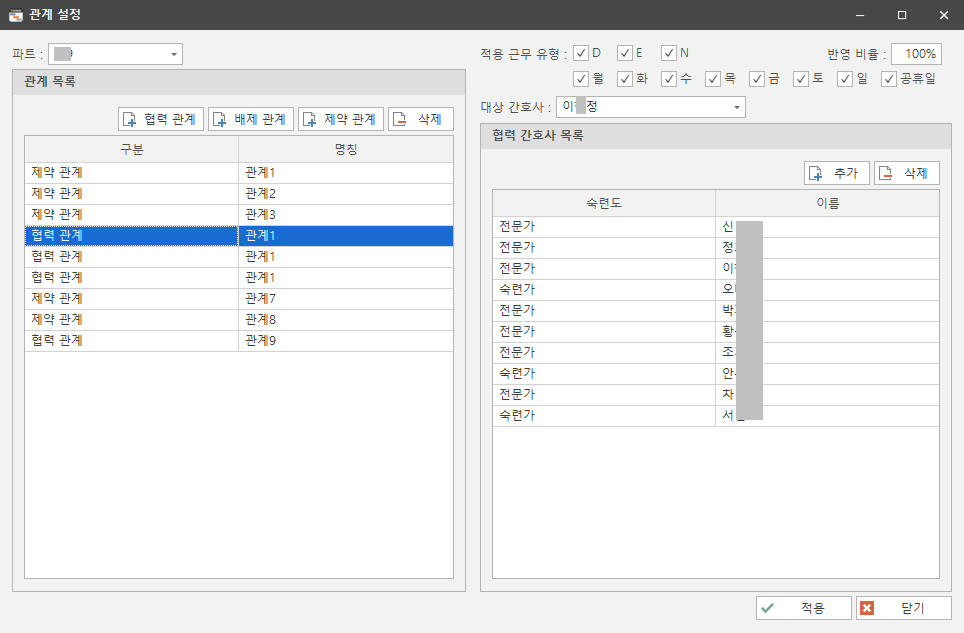
Task: Click the 제약 관계 add button
Action: pos(341,119)
